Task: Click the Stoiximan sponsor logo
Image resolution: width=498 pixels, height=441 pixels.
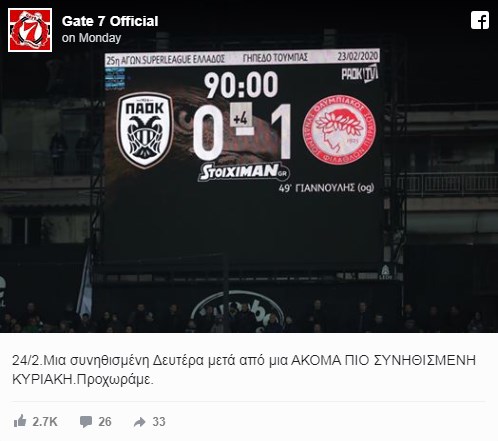Action: [244, 172]
